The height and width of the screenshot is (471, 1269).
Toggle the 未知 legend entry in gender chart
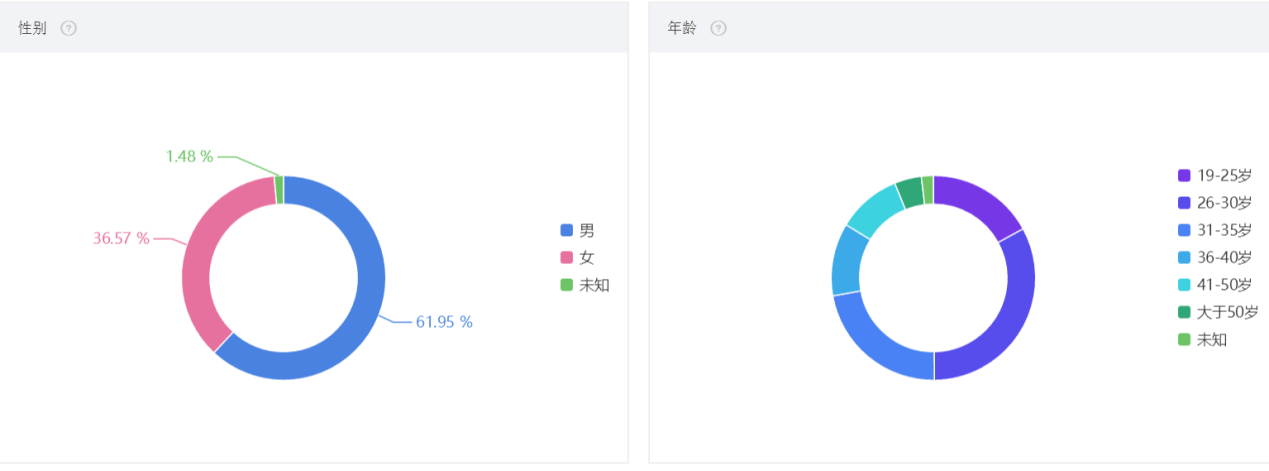tap(585, 284)
